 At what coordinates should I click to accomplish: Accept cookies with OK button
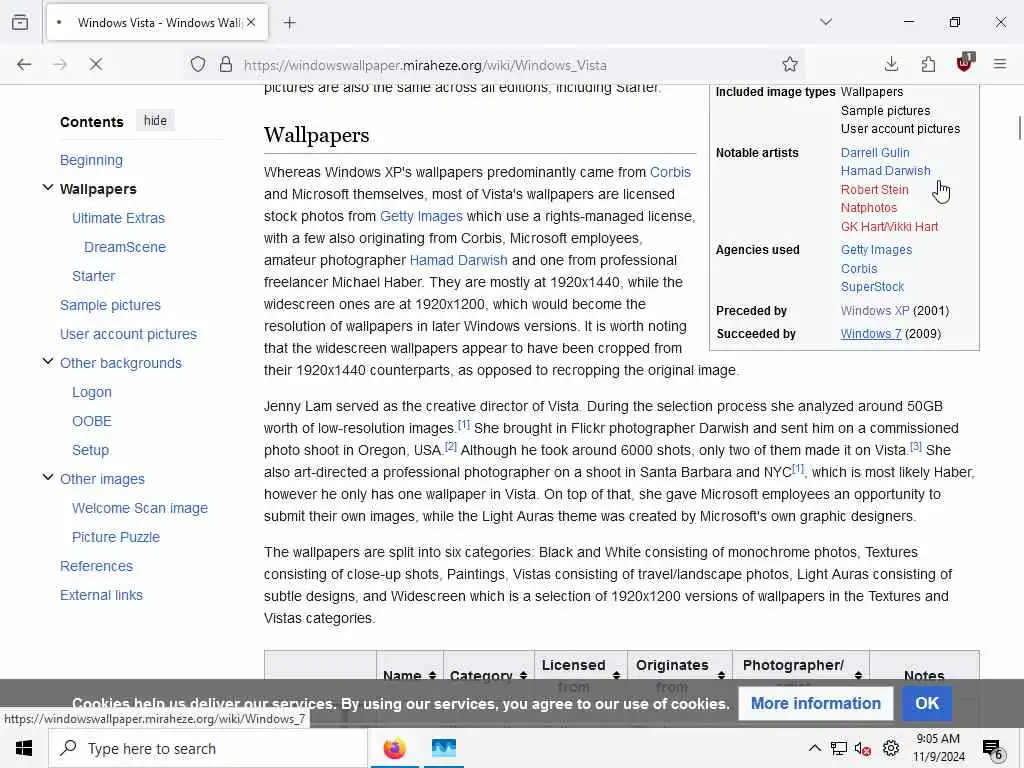[927, 703]
